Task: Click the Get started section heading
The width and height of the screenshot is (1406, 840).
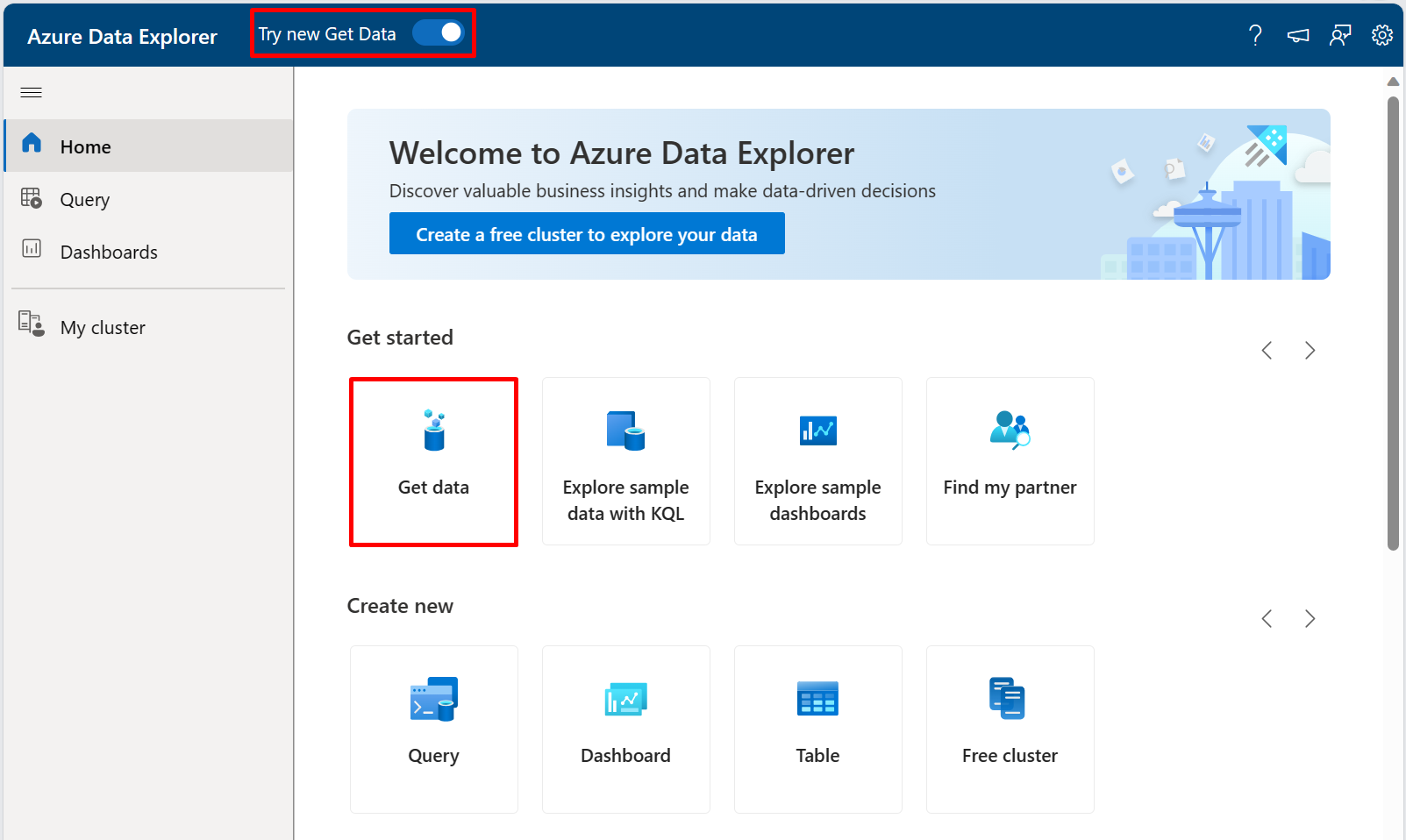Action: (x=400, y=338)
